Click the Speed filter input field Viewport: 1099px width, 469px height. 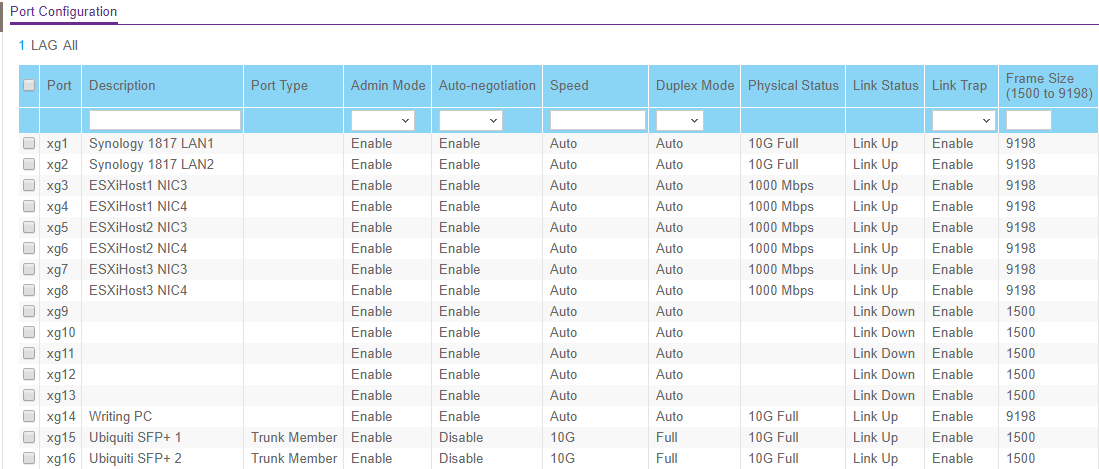(x=597, y=120)
